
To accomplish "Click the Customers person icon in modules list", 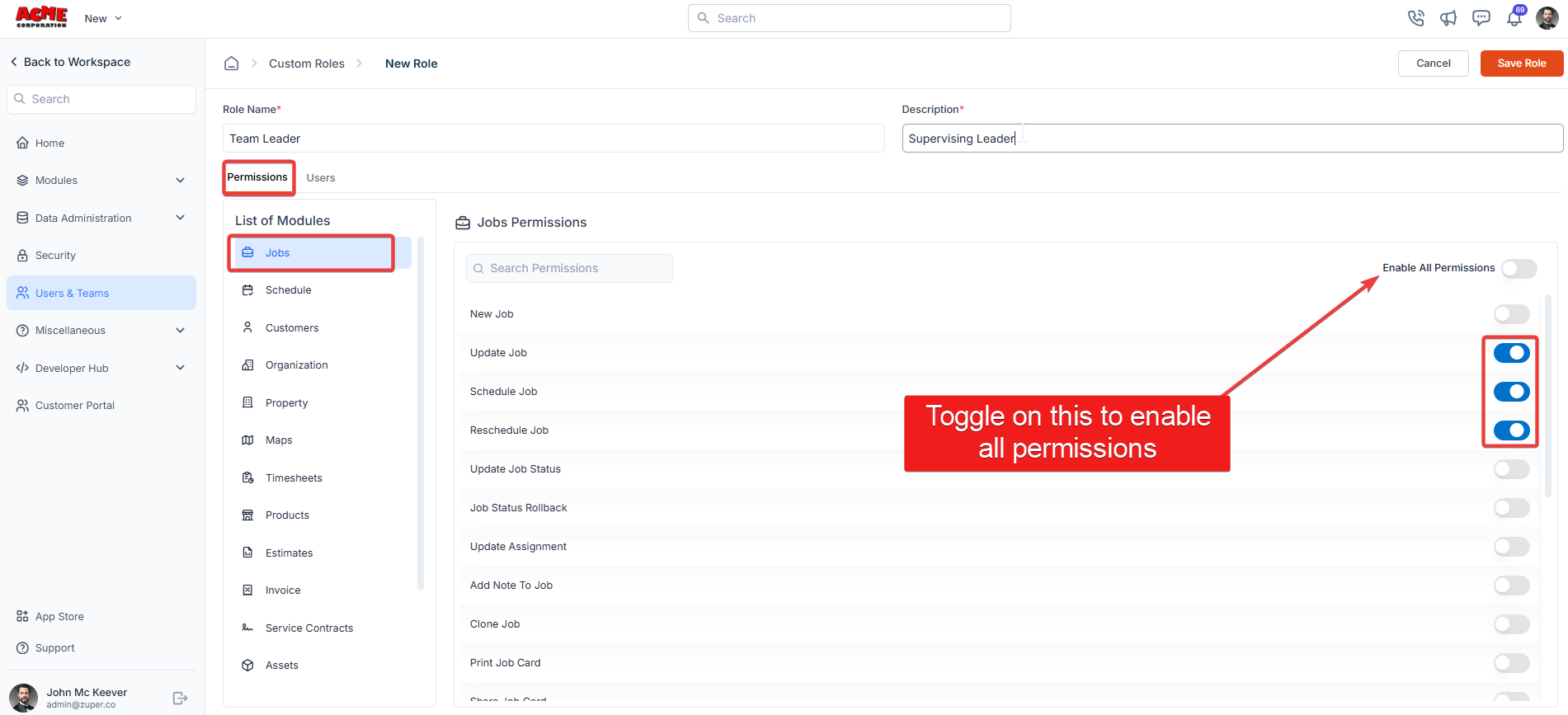I will [x=247, y=327].
